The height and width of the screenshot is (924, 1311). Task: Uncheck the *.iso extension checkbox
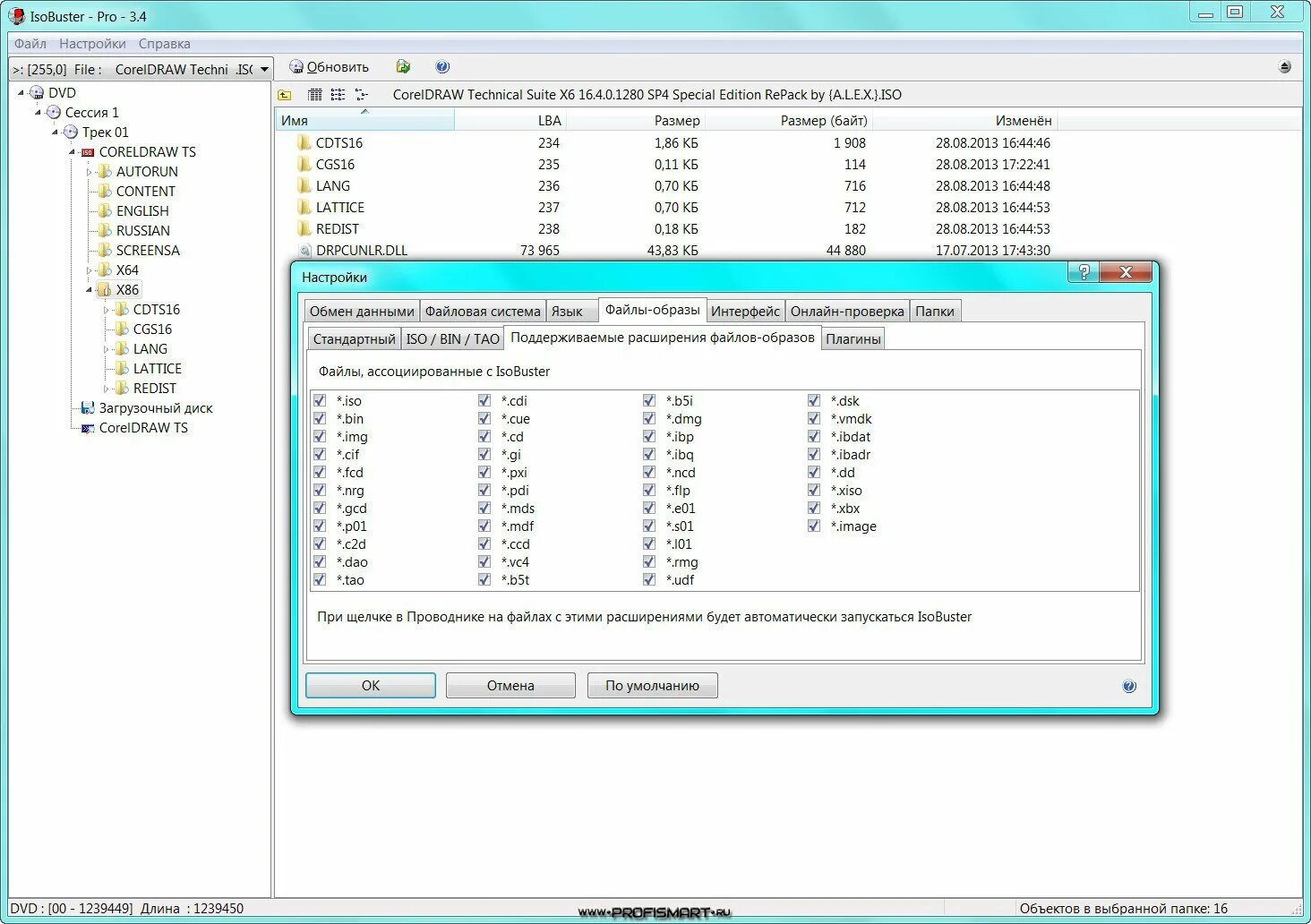pyautogui.click(x=320, y=400)
